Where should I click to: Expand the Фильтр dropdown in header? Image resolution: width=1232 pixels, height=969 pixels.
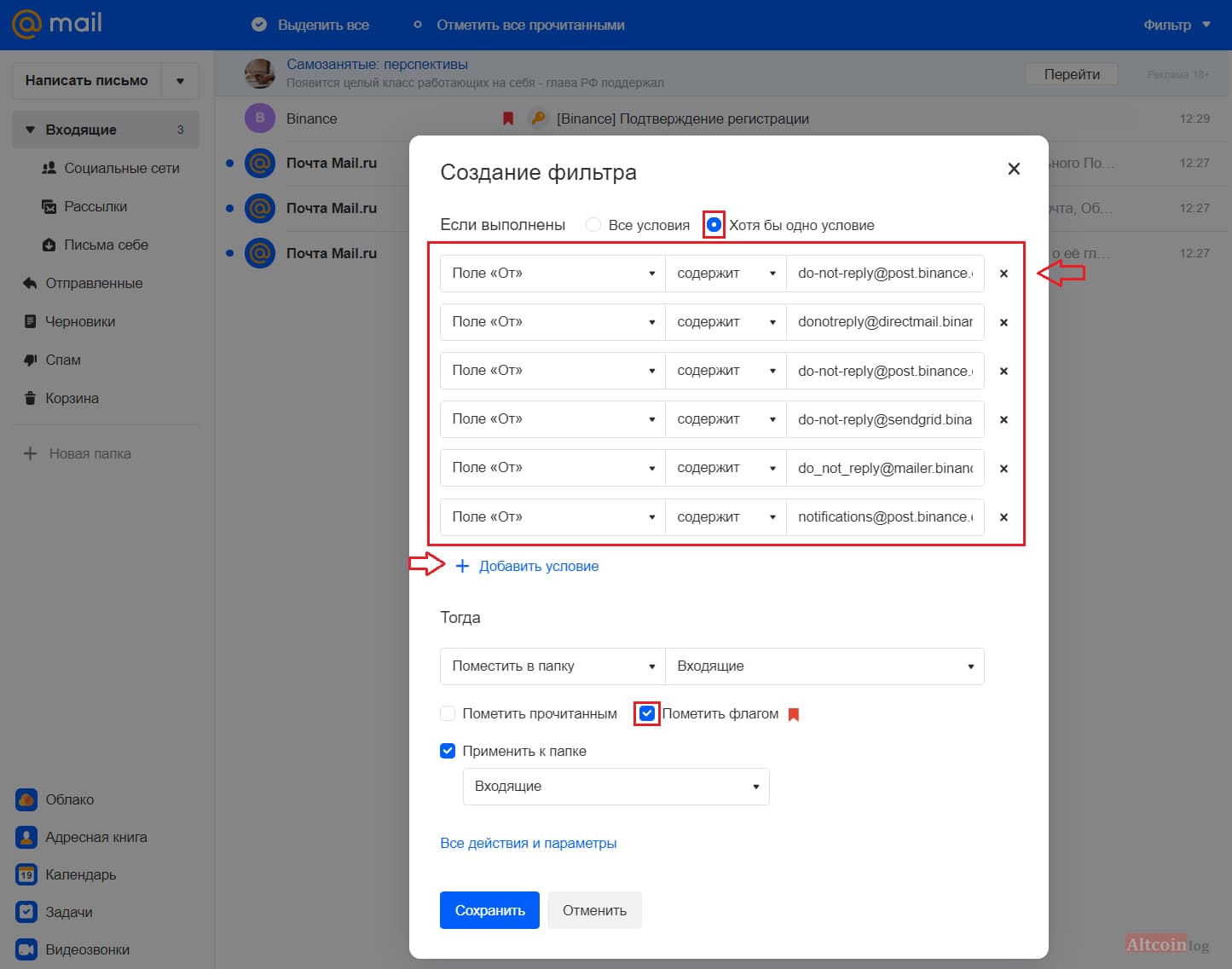pos(1177,25)
